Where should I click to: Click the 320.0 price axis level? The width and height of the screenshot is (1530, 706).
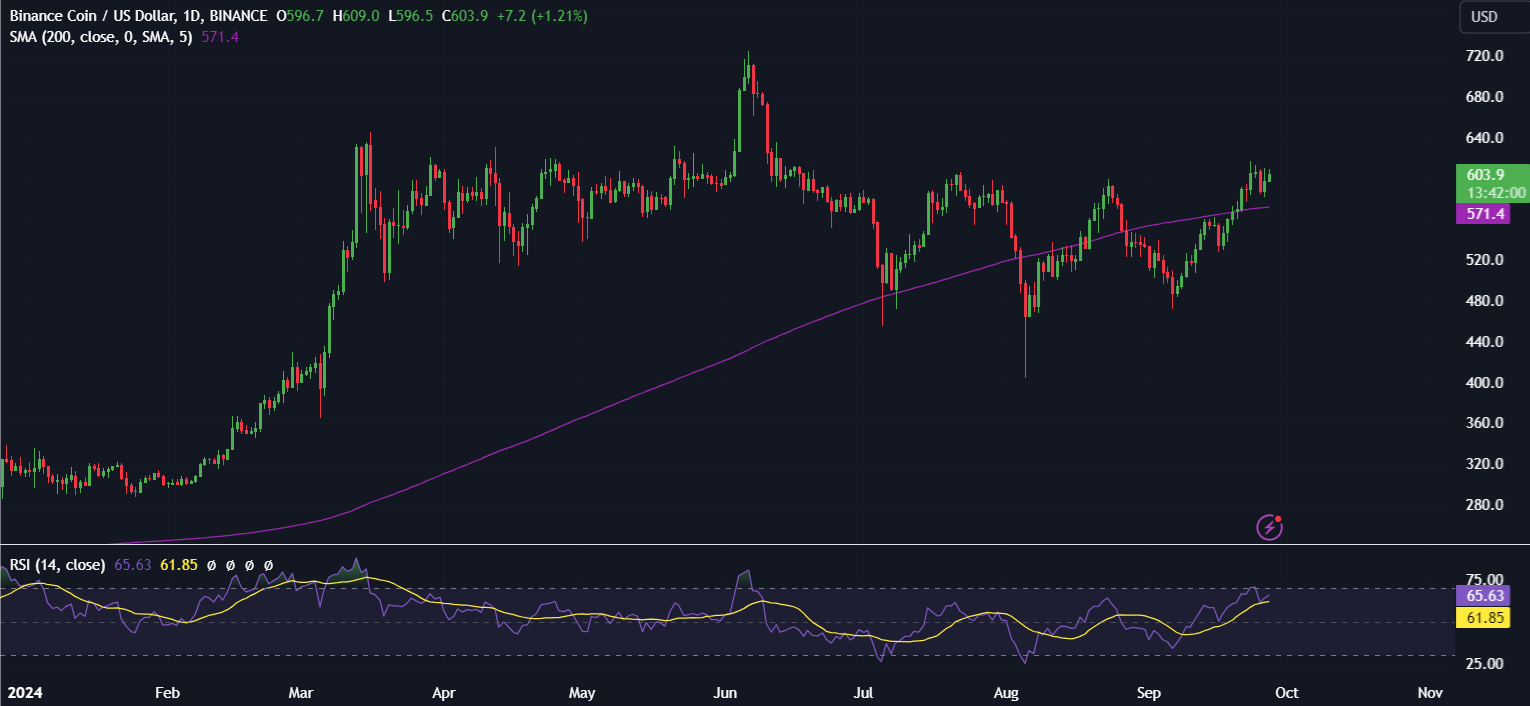(x=1486, y=463)
